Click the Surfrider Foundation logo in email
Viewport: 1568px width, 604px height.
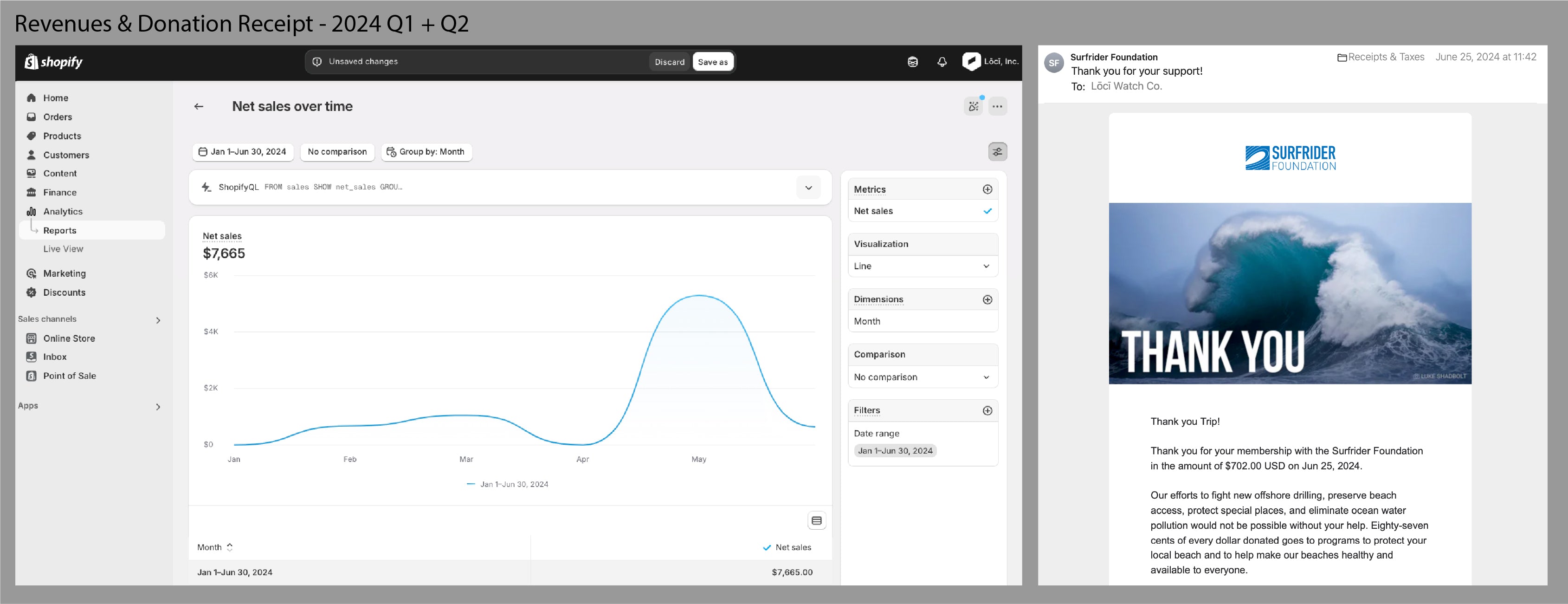coord(1291,158)
